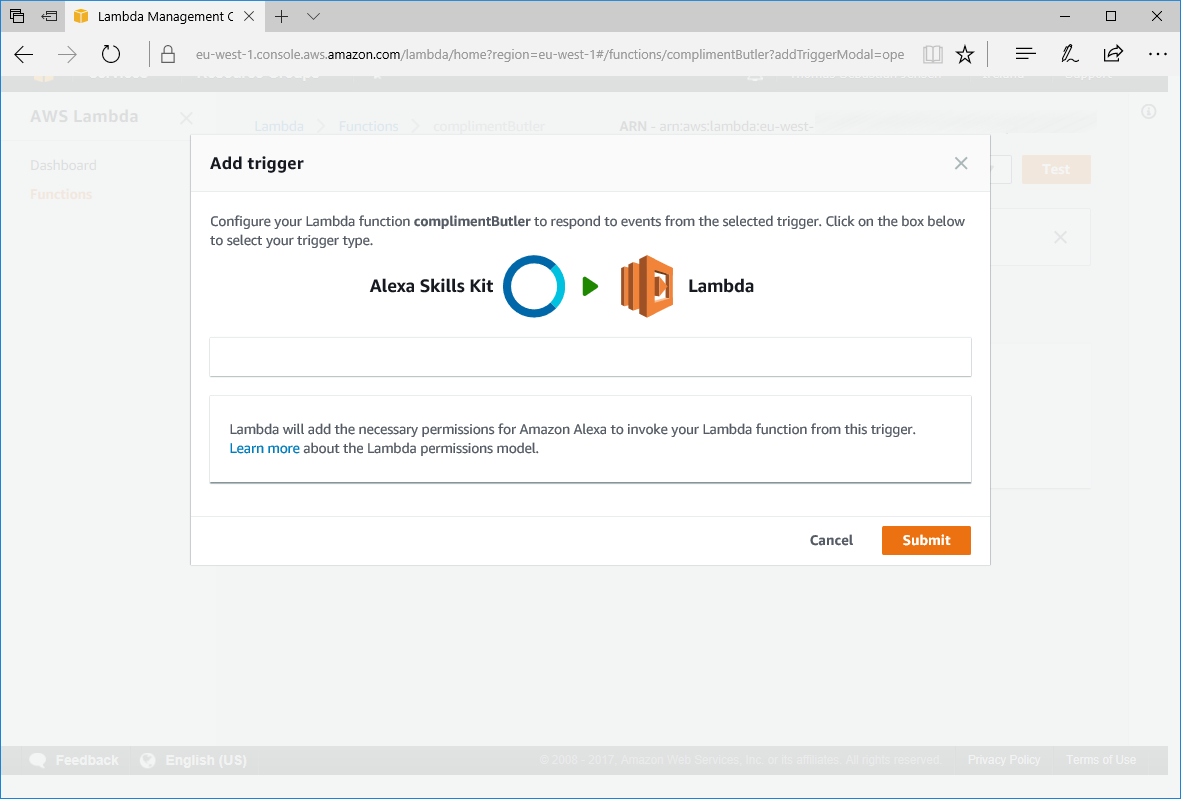
Task: Click the orange Lambda logo icon
Action: [x=646, y=286]
